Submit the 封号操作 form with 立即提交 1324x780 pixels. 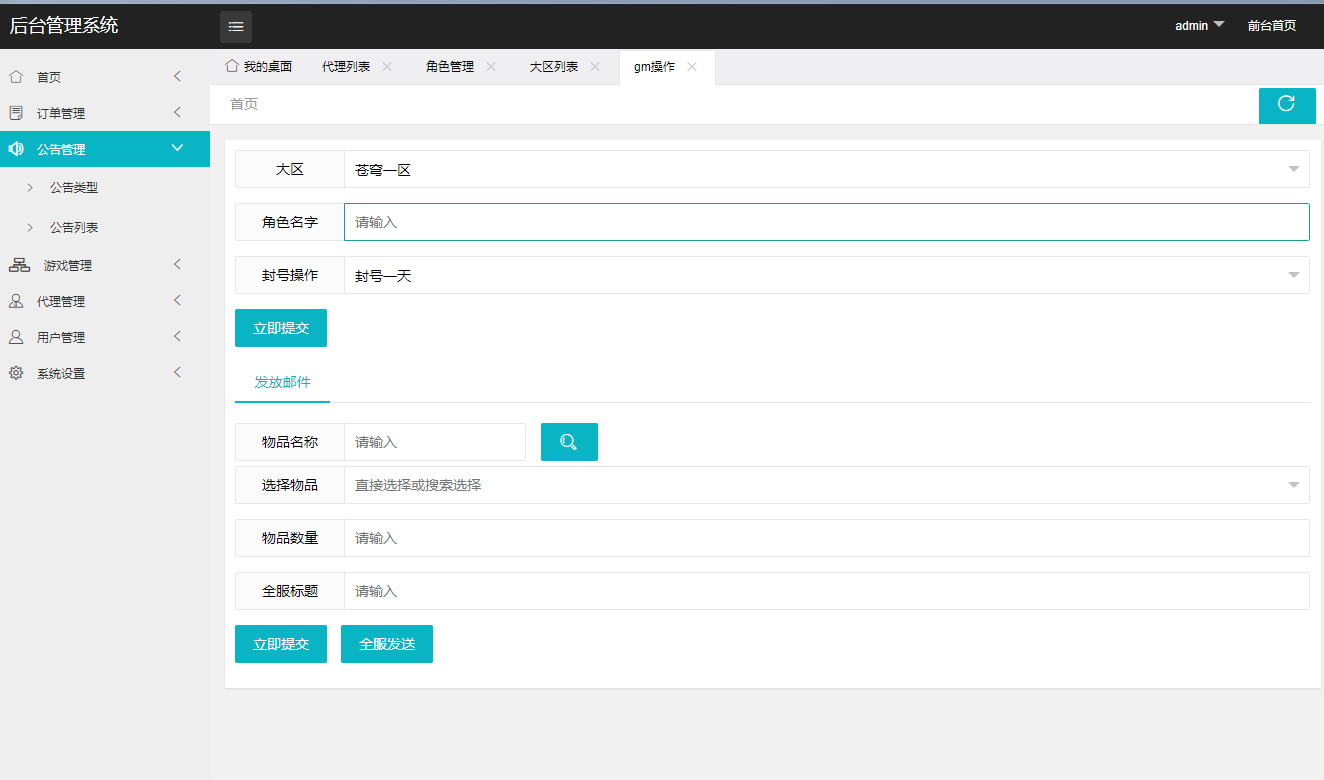coord(281,328)
